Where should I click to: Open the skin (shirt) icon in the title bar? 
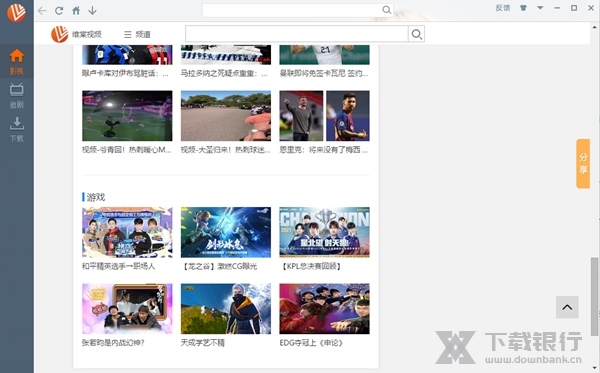(x=523, y=8)
